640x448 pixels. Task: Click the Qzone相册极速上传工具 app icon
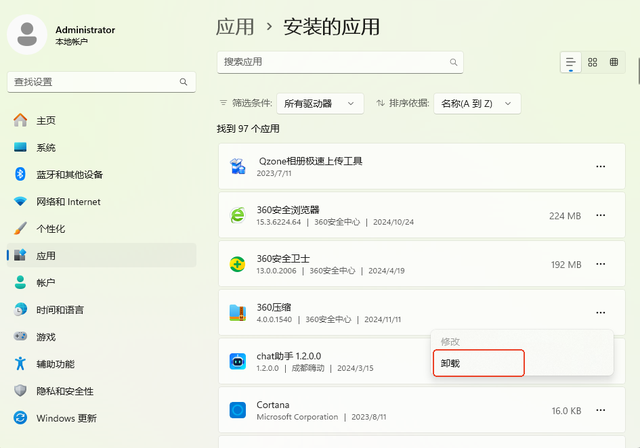[238, 166]
